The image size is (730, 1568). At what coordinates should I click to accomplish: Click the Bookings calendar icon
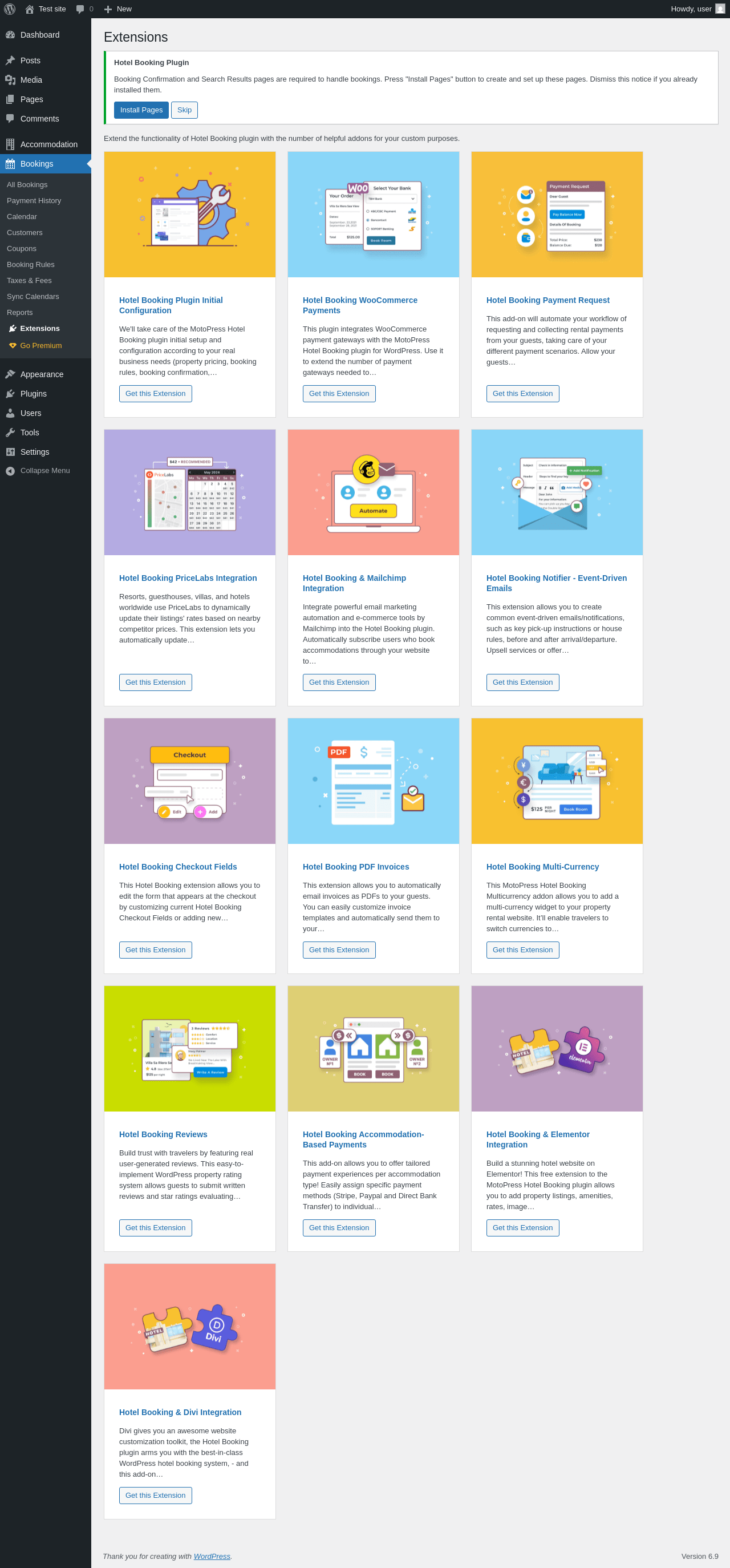pos(10,164)
